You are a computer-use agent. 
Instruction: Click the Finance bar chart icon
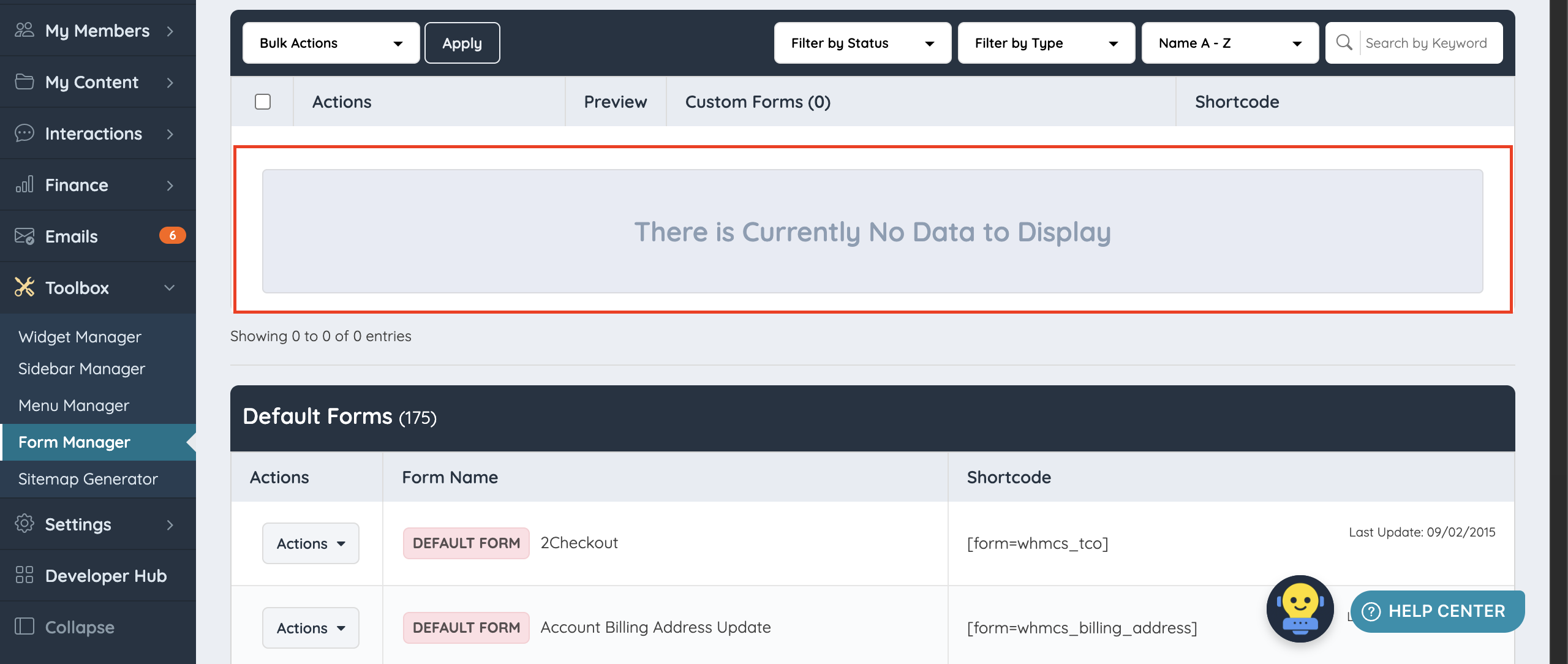[x=24, y=184]
